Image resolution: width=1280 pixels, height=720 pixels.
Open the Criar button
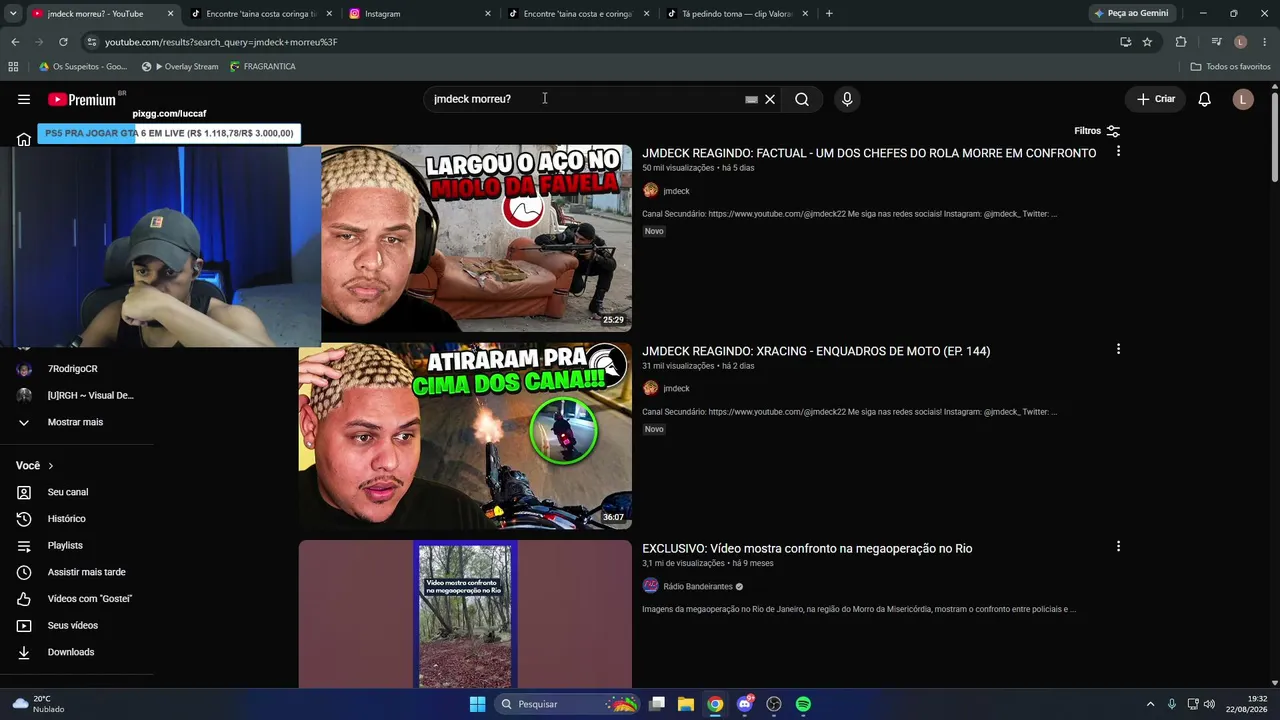pyautogui.click(x=1156, y=99)
